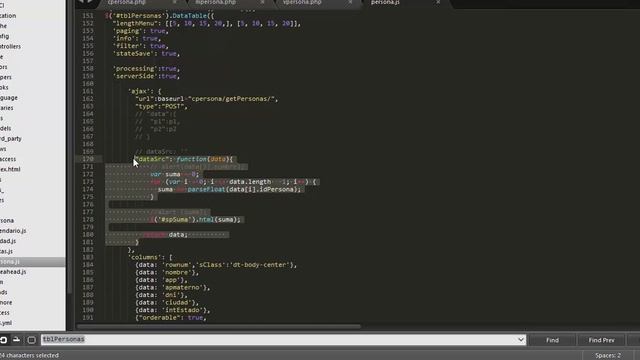Screen dimensions: 640x360
Task: Close the mpersona.php tab
Action: (x=262, y=2)
